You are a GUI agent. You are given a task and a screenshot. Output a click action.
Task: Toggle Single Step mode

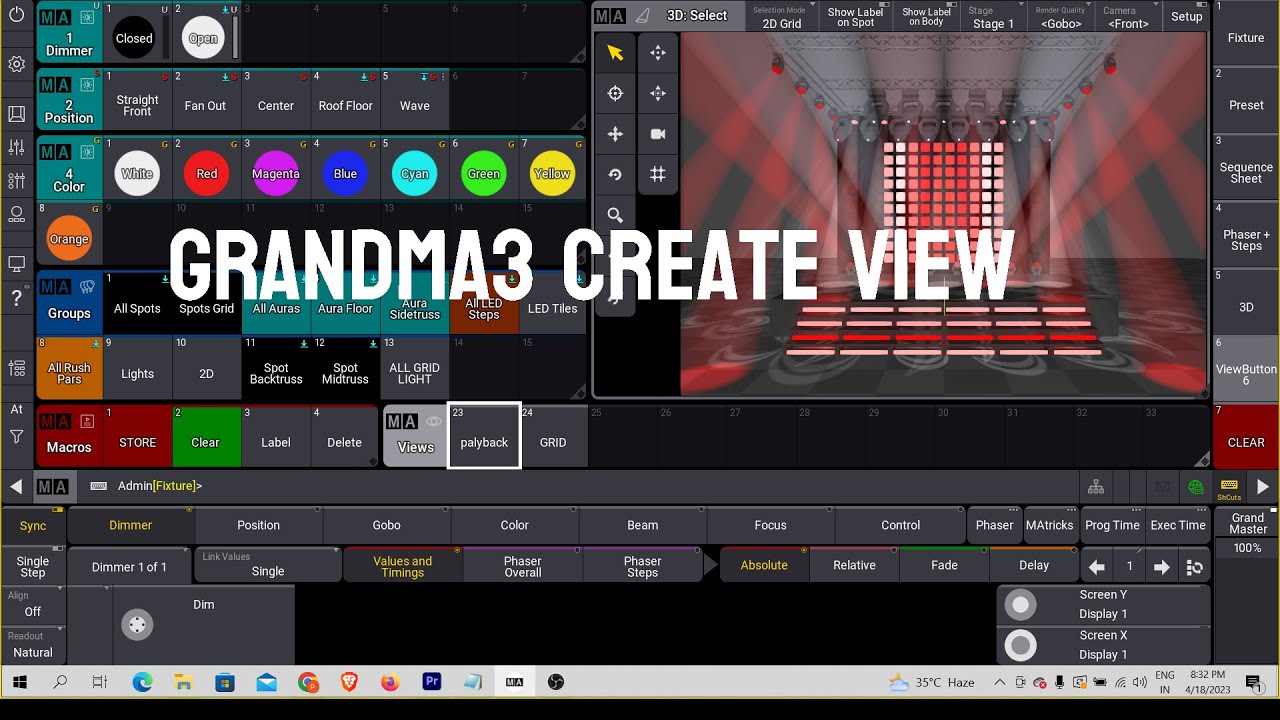click(33, 567)
